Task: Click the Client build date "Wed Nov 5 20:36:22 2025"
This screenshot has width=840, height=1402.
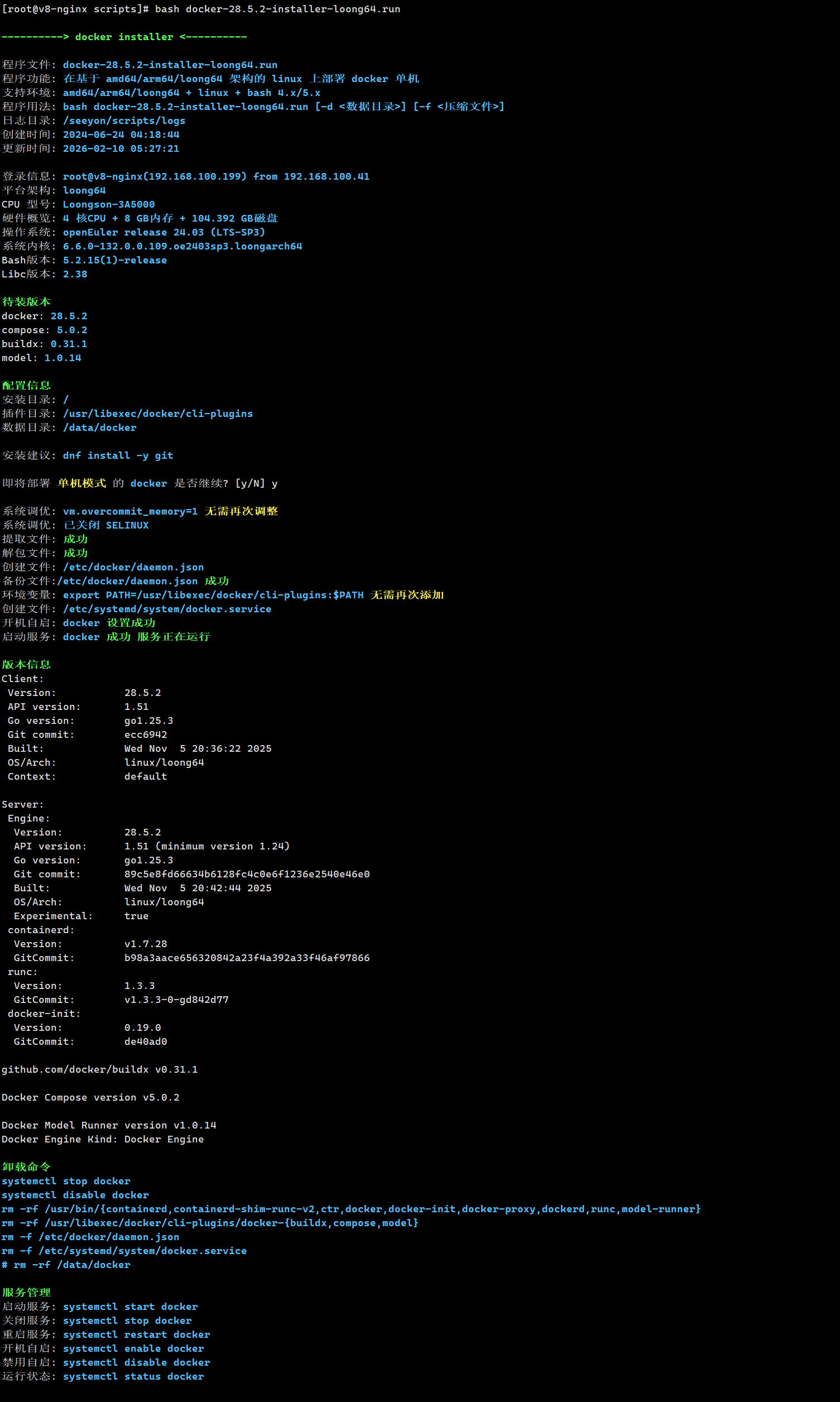Action: click(198, 749)
